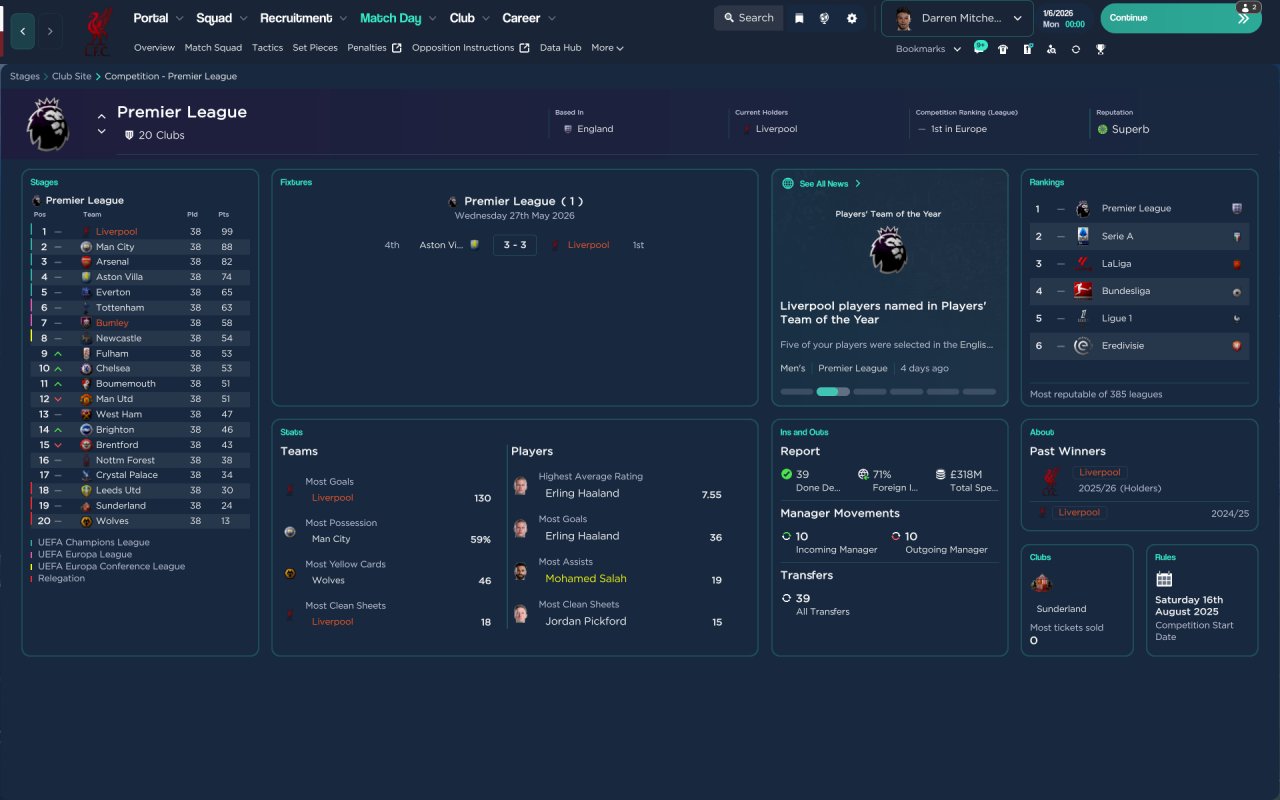Open the Tactics tab

tap(267, 48)
